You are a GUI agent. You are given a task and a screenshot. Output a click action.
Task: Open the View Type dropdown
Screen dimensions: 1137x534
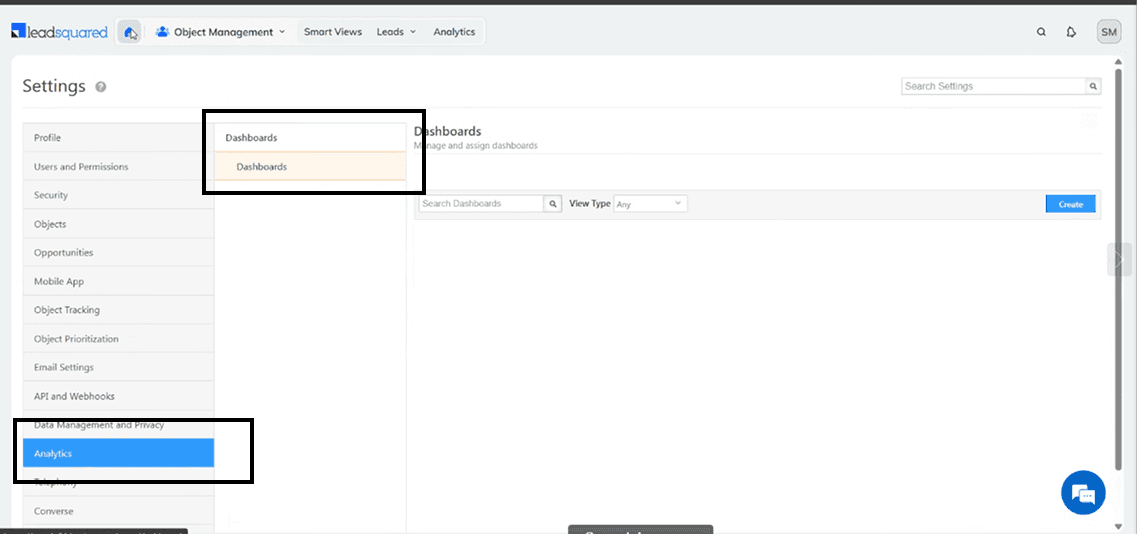[x=650, y=204]
